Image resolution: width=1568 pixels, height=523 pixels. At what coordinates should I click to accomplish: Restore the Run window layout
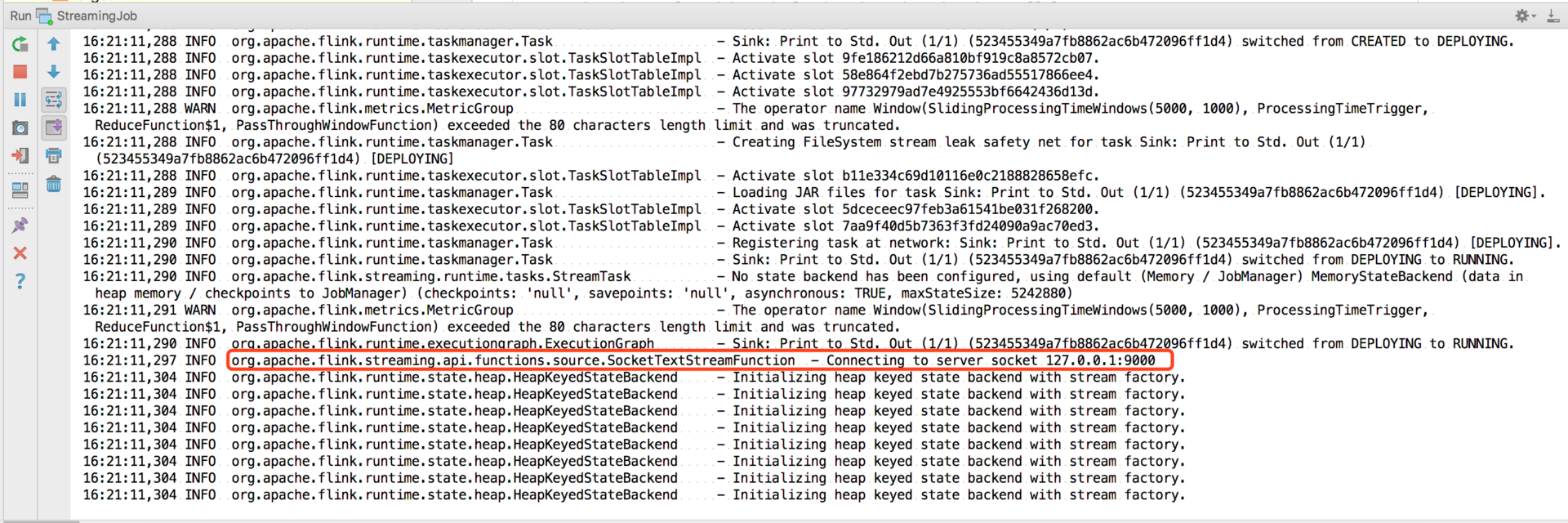pos(20,190)
